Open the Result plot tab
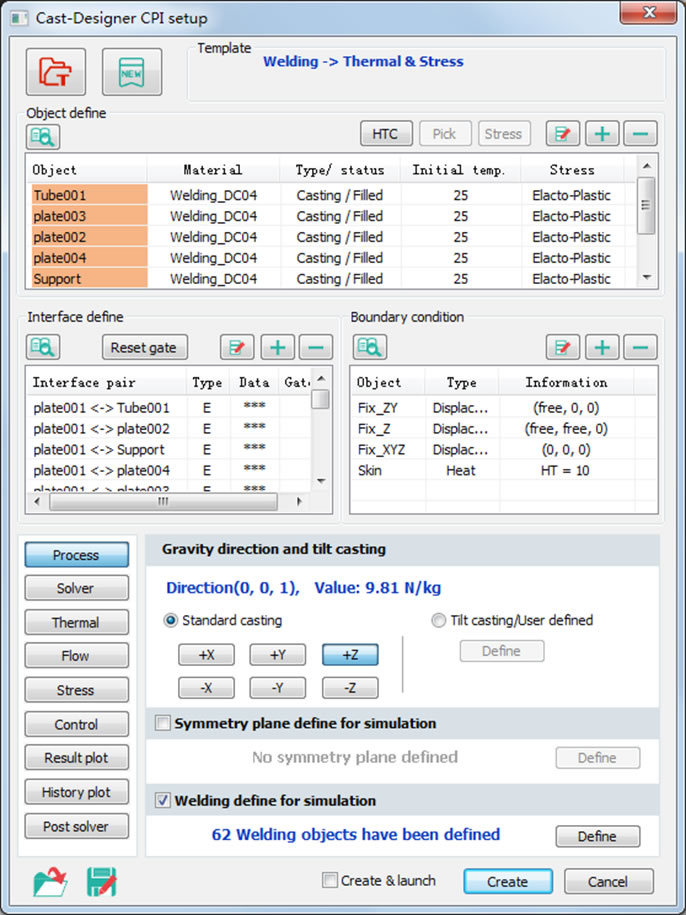 click(x=76, y=758)
